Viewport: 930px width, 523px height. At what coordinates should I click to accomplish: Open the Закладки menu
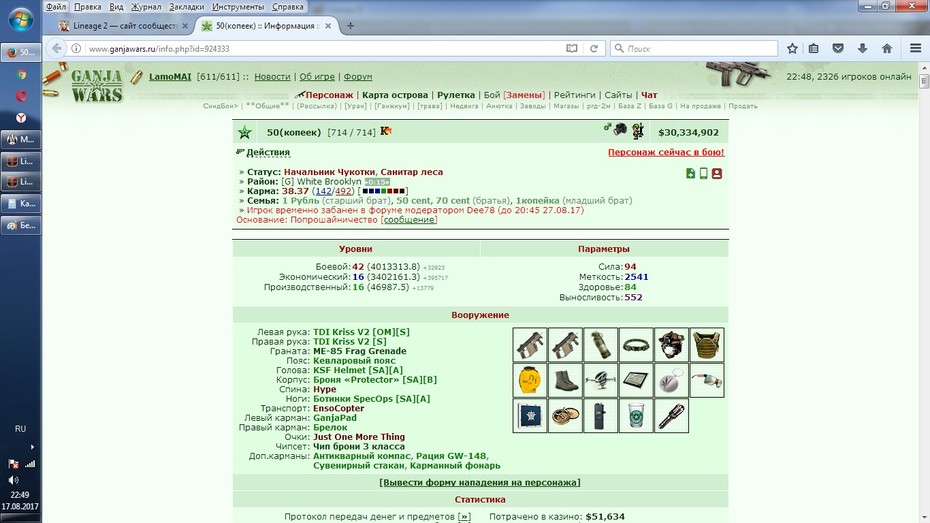pyautogui.click(x=186, y=7)
